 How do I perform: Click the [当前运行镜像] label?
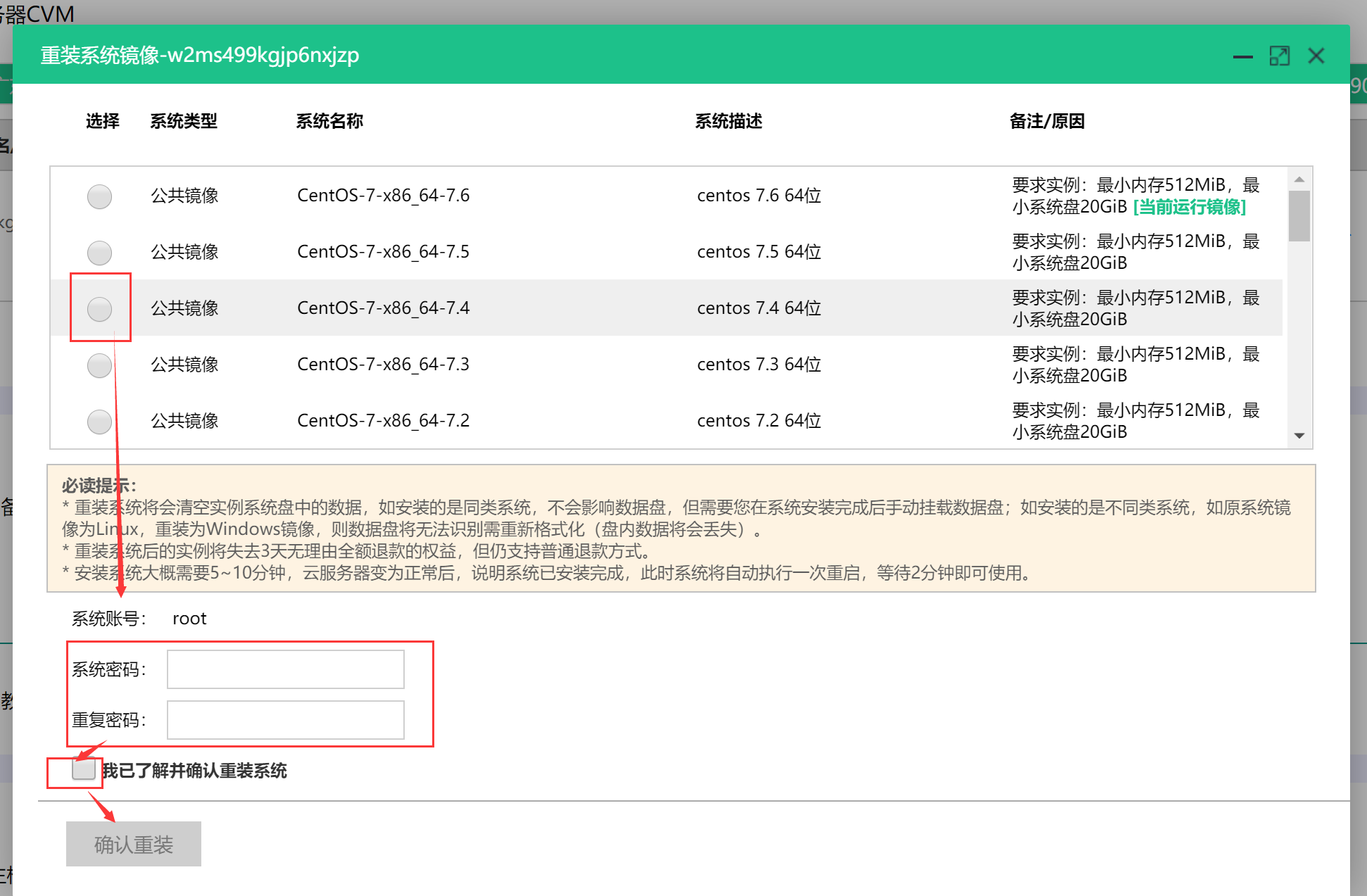[1190, 207]
